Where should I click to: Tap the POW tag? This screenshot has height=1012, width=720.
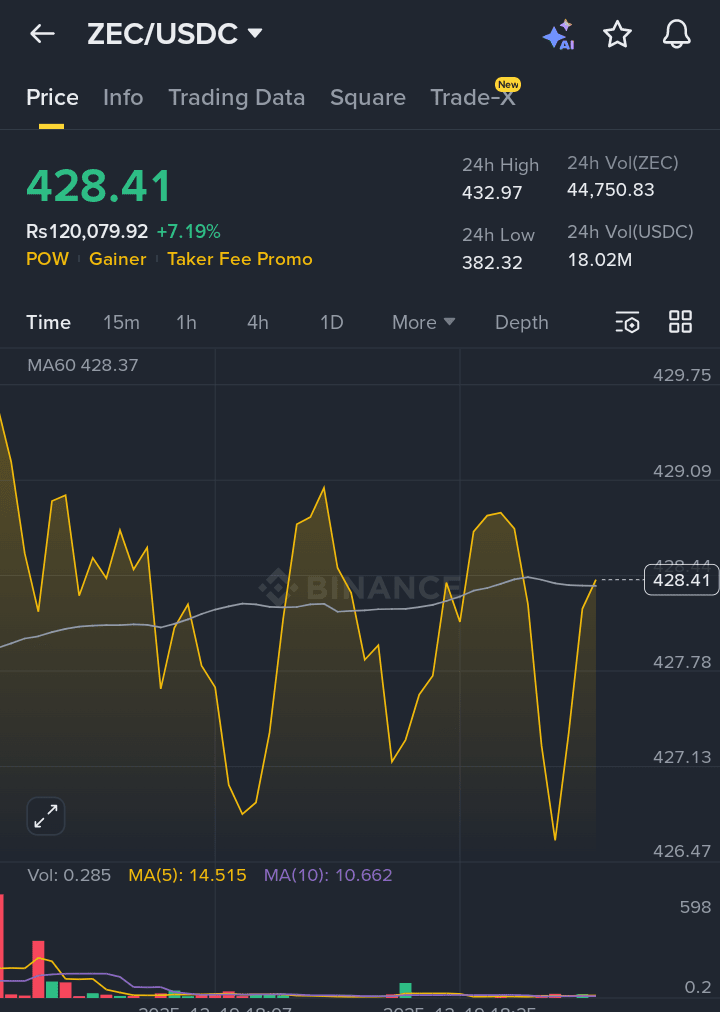coord(48,259)
